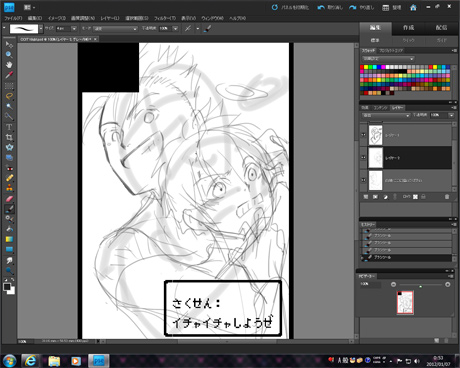Close the open document tab
460x368 pixels.
click(x=95, y=39)
